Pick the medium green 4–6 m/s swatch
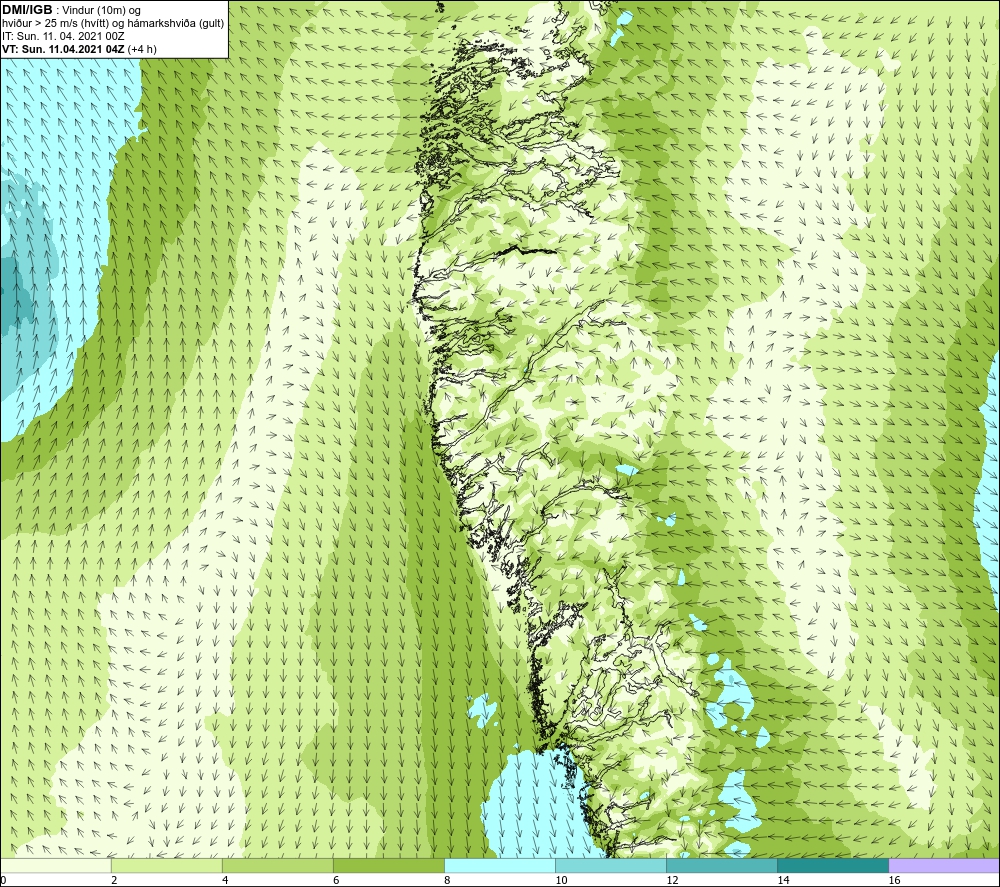This screenshot has width=1000, height=887. click(277, 865)
